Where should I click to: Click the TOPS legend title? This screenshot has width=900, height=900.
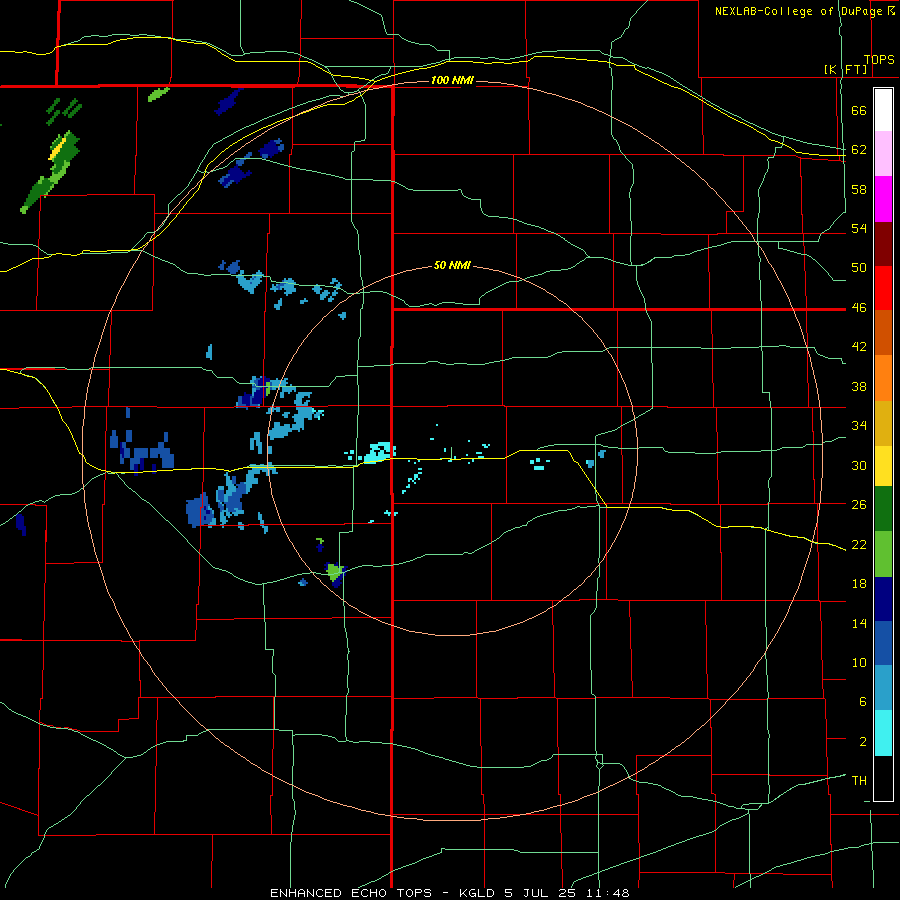[879, 60]
